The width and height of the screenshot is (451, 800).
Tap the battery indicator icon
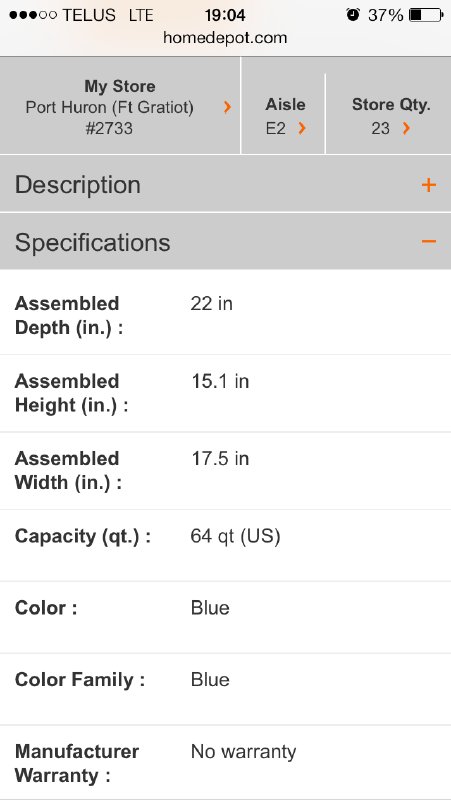point(426,15)
